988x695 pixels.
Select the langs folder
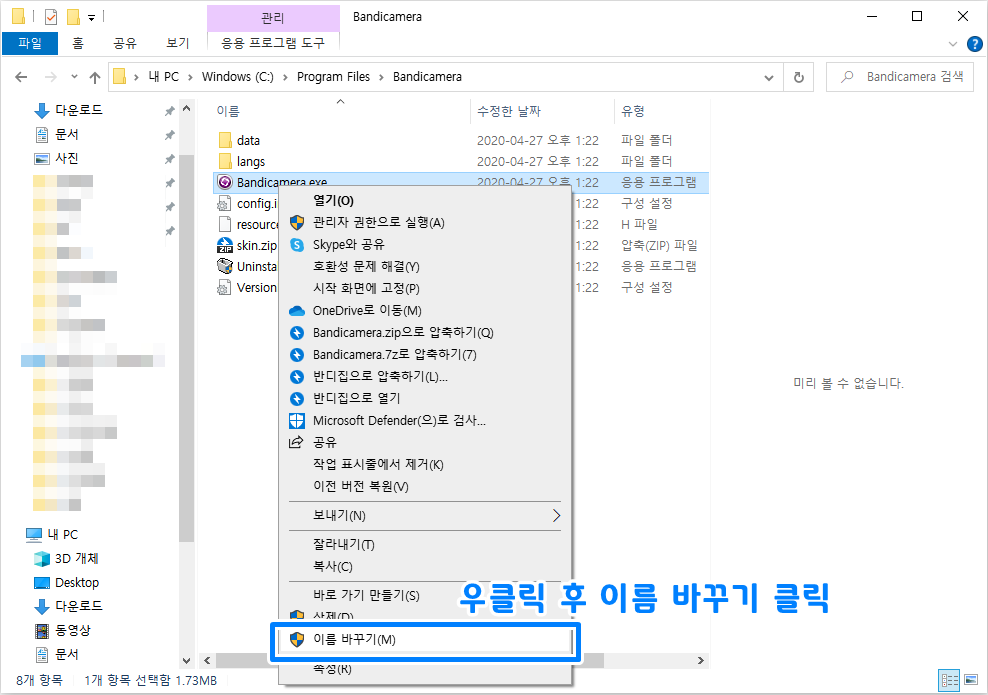pos(251,161)
